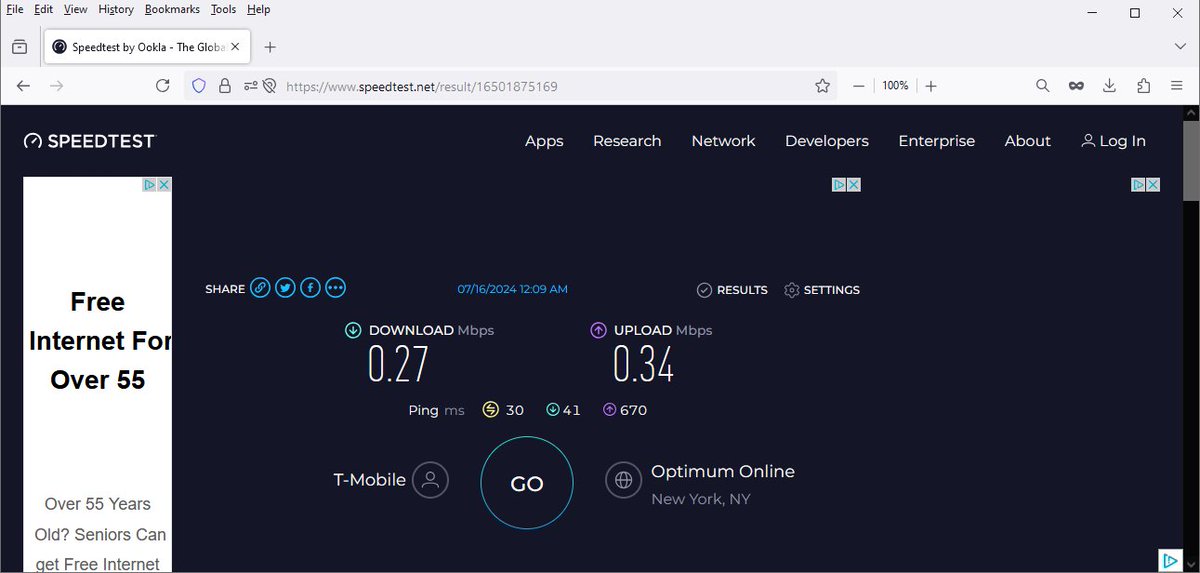This screenshot has width=1200, height=573.
Task: Open Firefox Tools menu
Action: pyautogui.click(x=224, y=9)
